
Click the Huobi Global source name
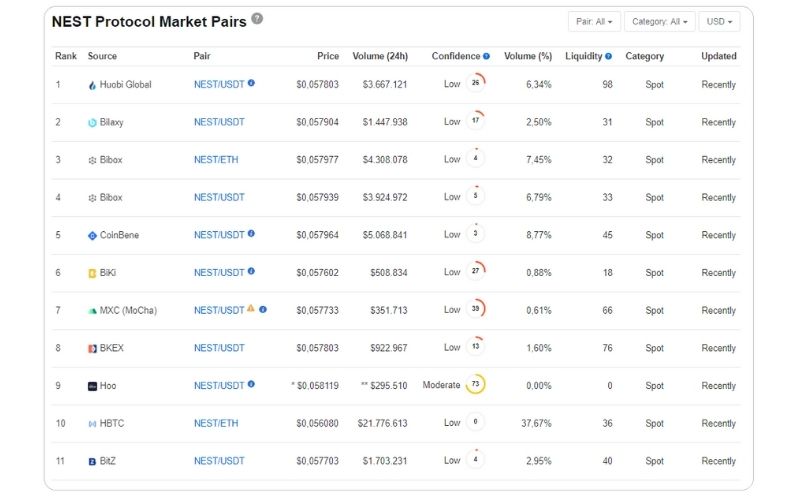click(x=126, y=85)
